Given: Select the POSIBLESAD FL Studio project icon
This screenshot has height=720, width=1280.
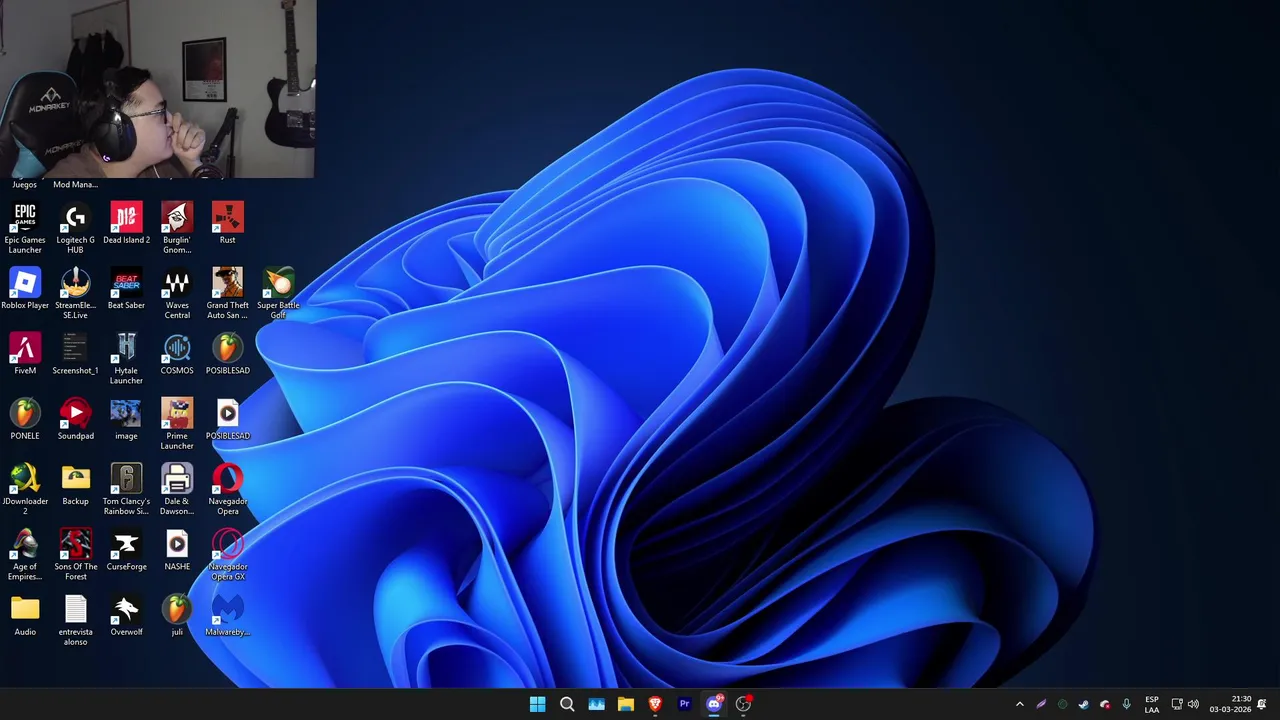Looking at the screenshot, I should [x=228, y=354].
